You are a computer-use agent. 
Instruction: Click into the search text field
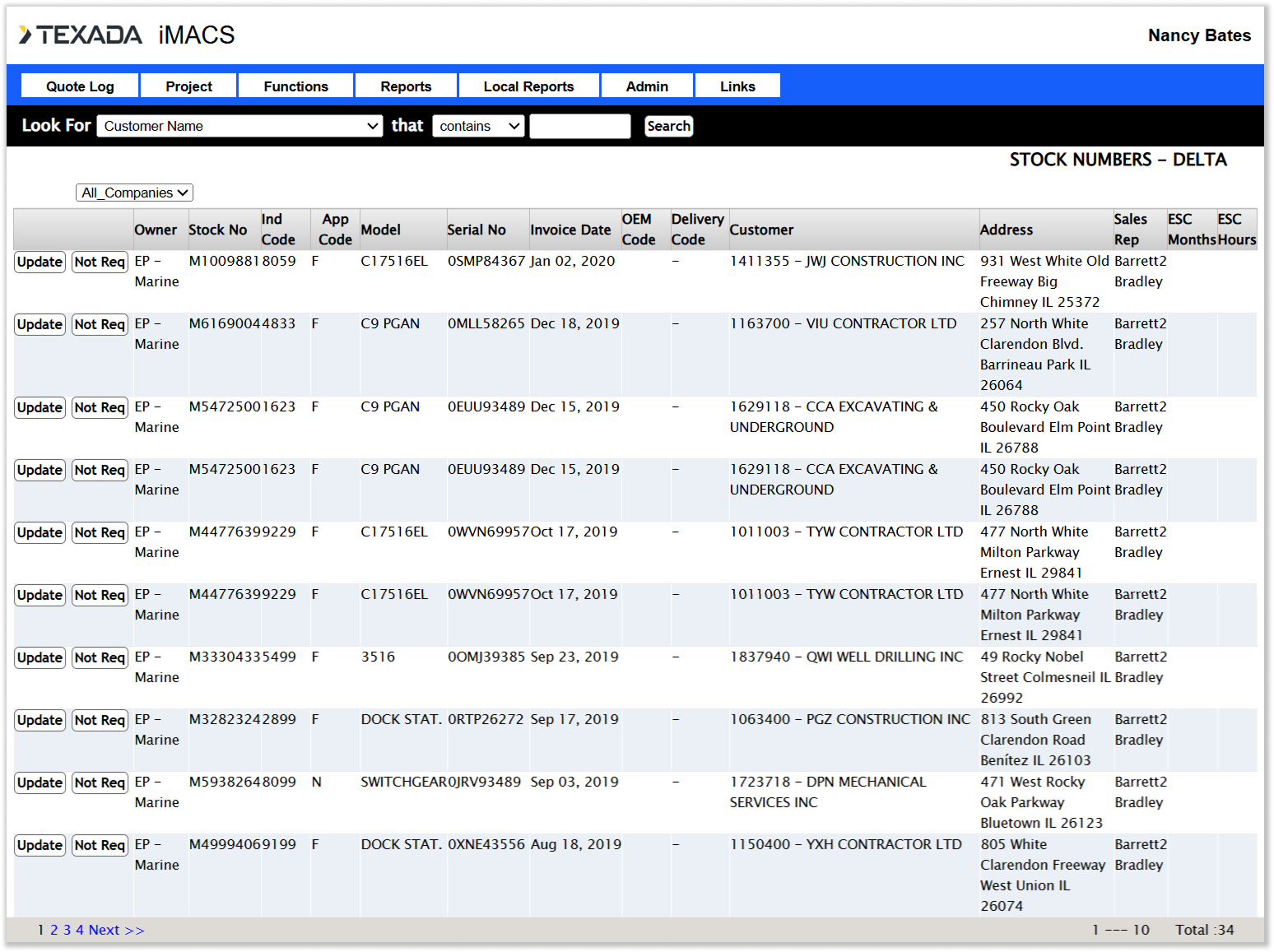pos(579,126)
